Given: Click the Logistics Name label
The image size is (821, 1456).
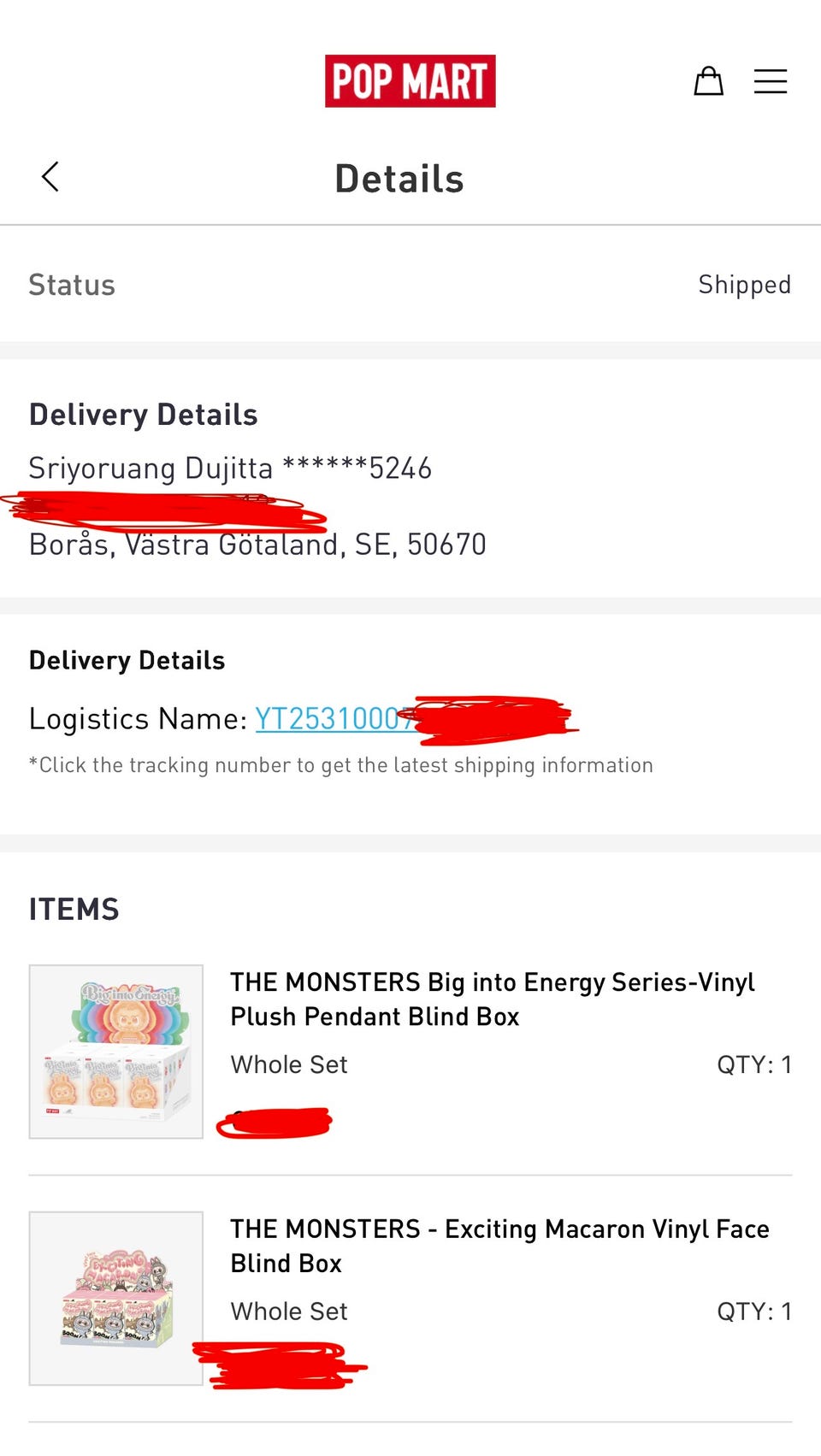Looking at the screenshot, I should [x=139, y=719].
